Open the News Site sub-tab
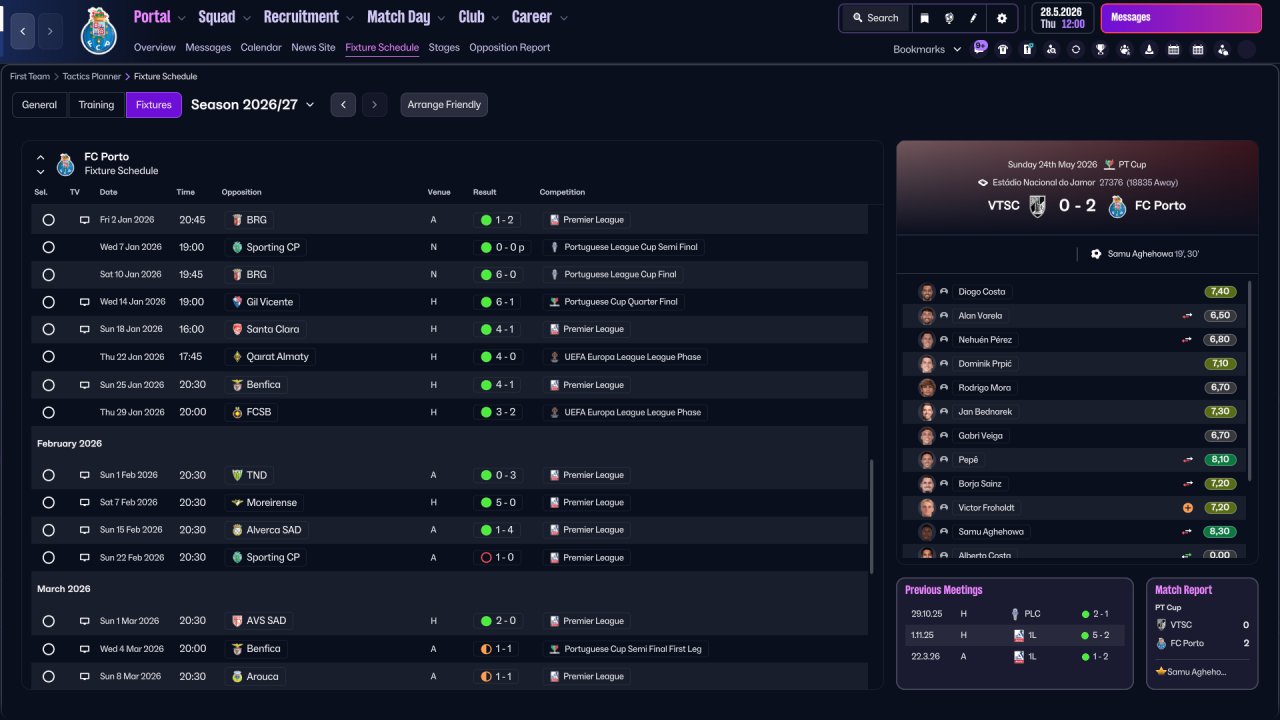Image resolution: width=1280 pixels, height=720 pixels. (313, 48)
